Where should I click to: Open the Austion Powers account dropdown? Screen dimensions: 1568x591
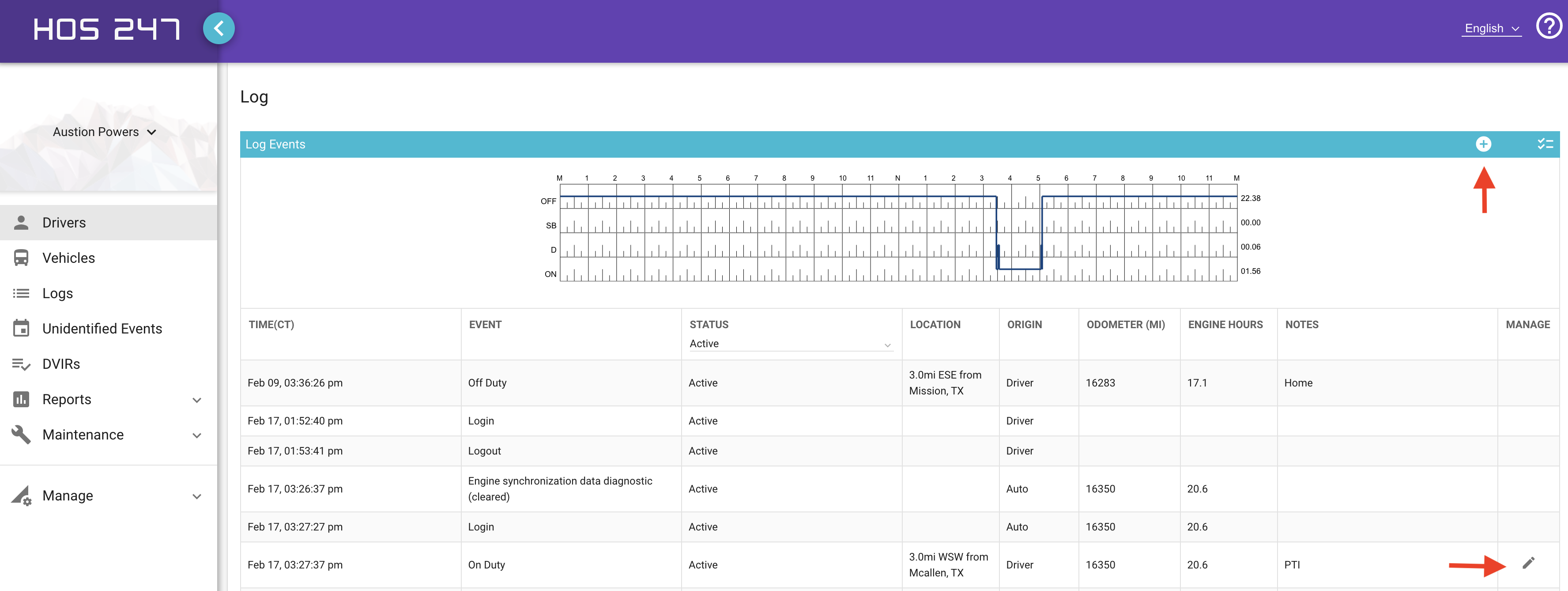click(105, 132)
